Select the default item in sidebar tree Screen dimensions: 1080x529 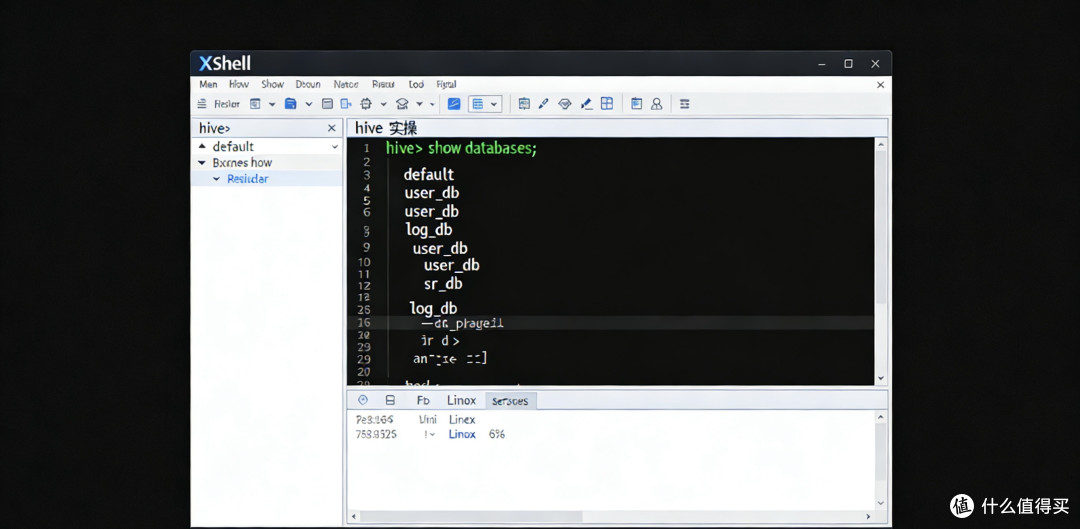[233, 146]
